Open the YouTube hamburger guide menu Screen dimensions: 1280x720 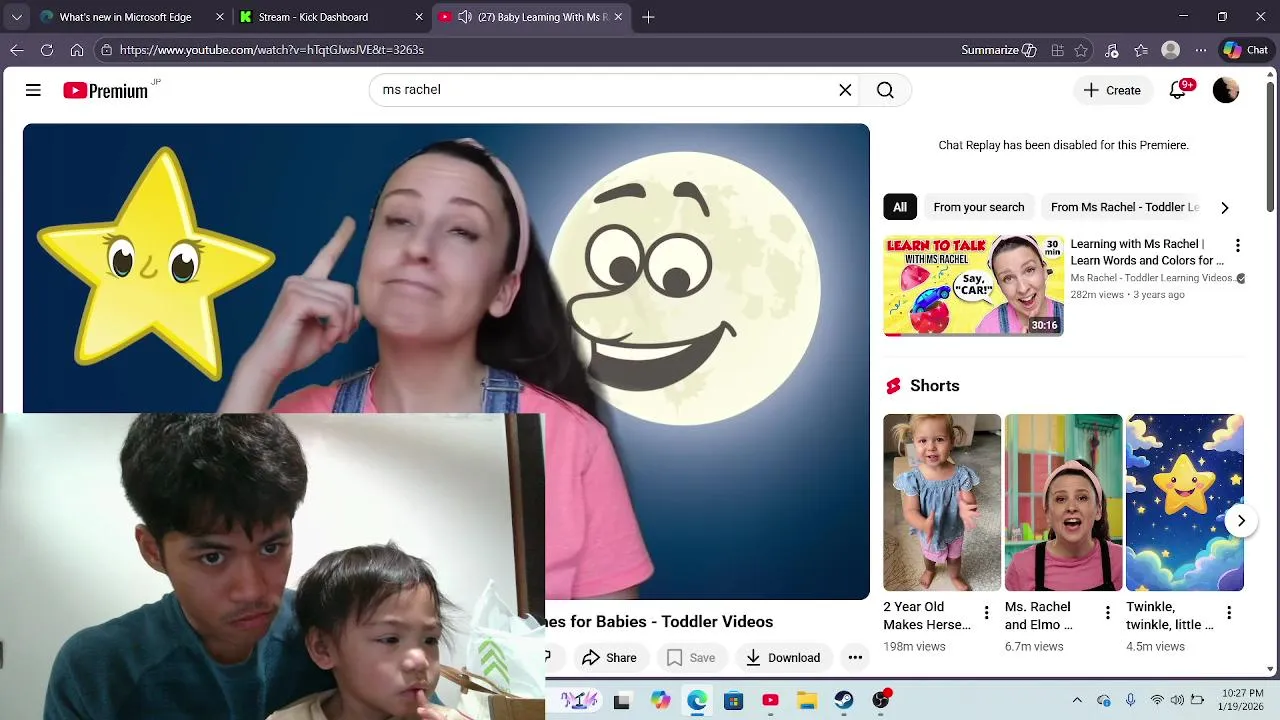click(x=33, y=90)
